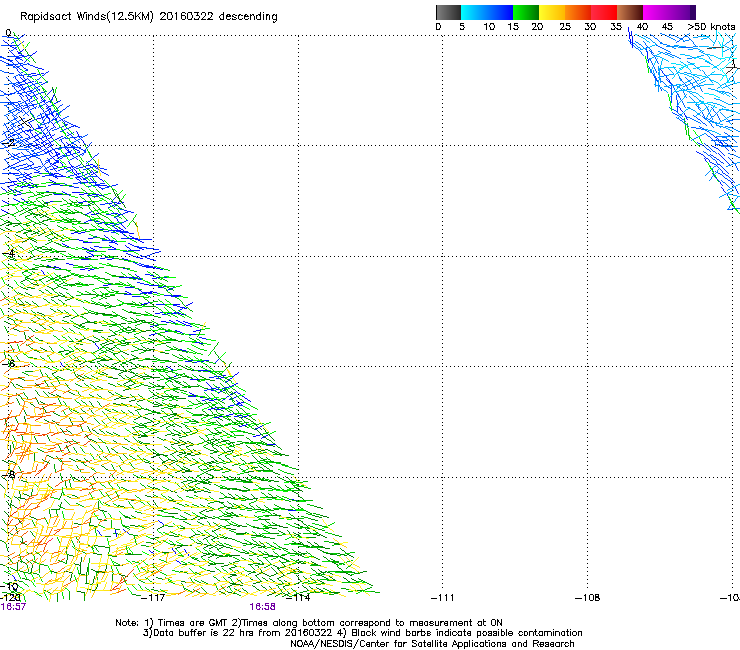The width and height of the screenshot is (740, 650).
Task: Click the cyan-to-blue 5-15 knots legend band
Action: pos(487,12)
